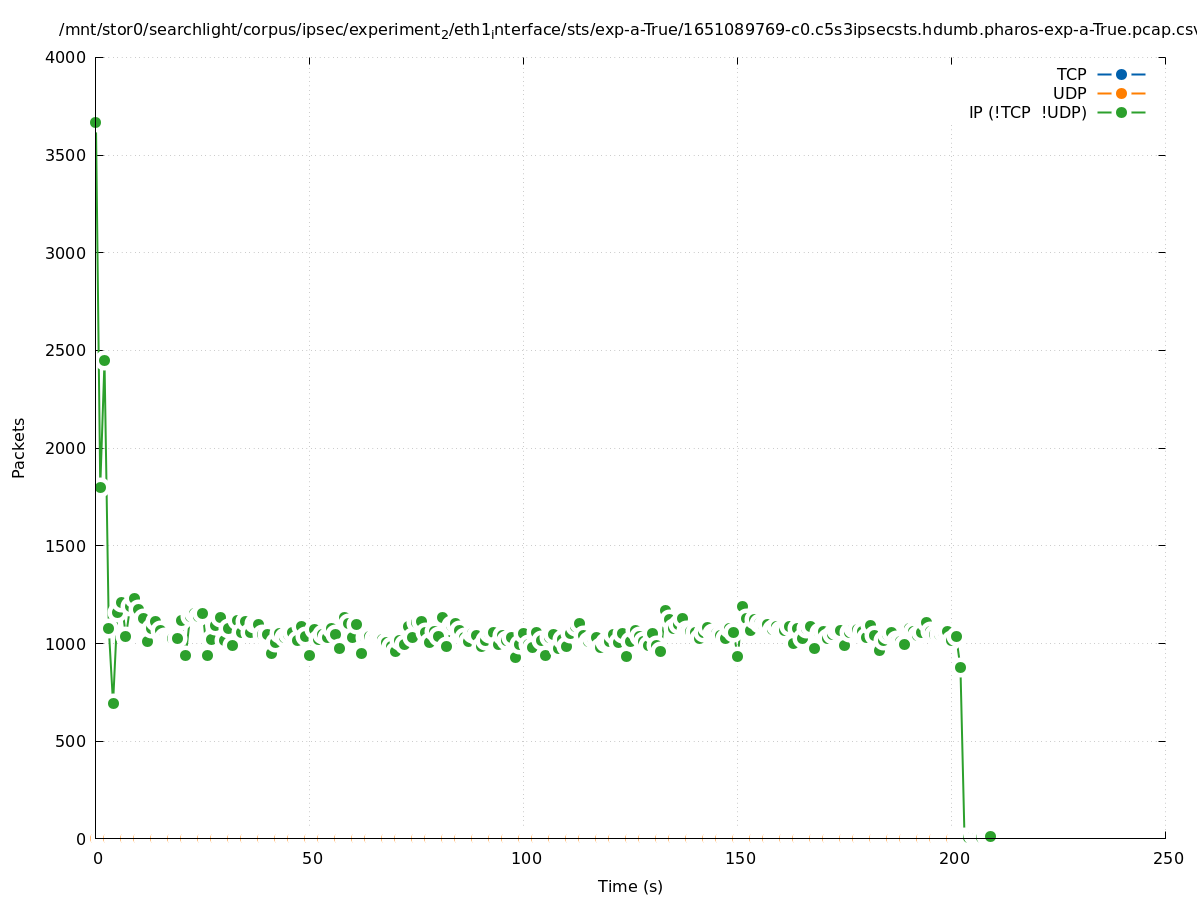Toggle the IP (!TCP !UDP) legend label
The width and height of the screenshot is (1197, 900).
click(1027, 112)
